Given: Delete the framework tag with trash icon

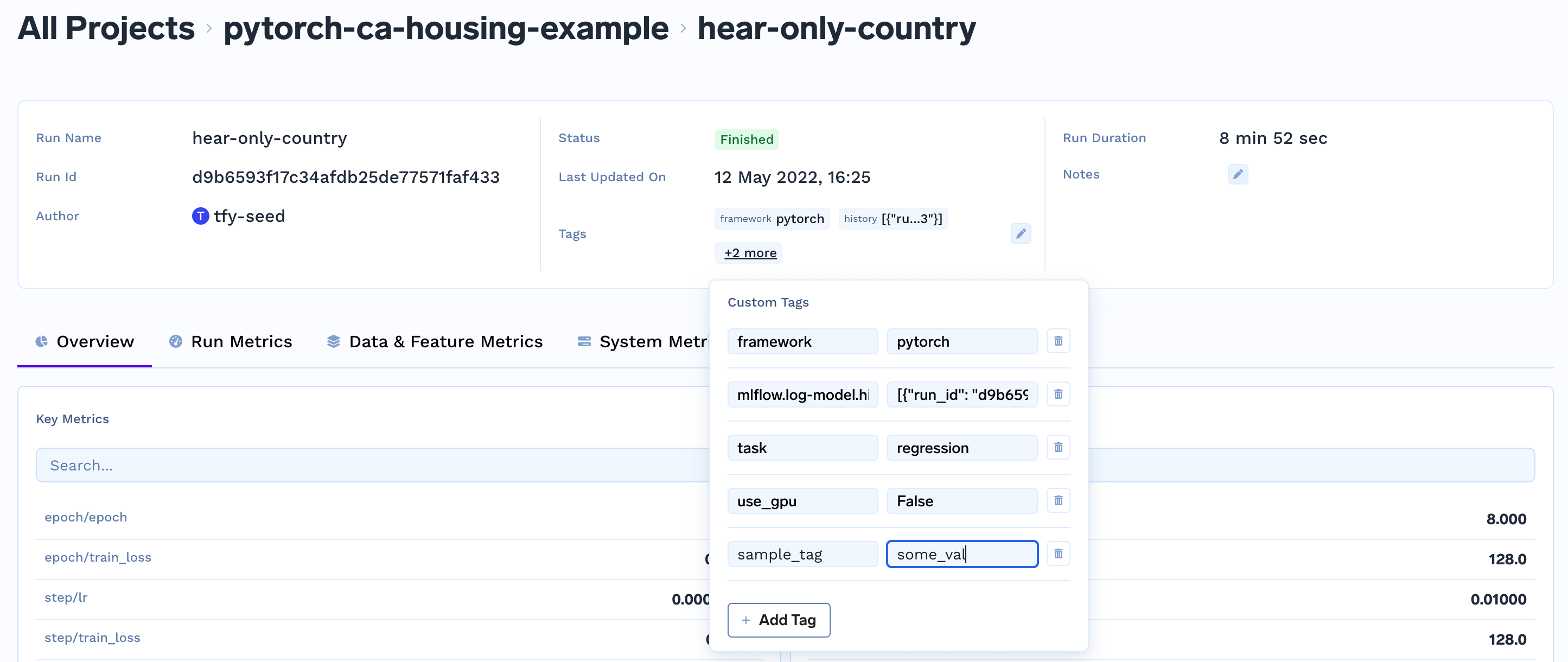Looking at the screenshot, I should [1058, 341].
